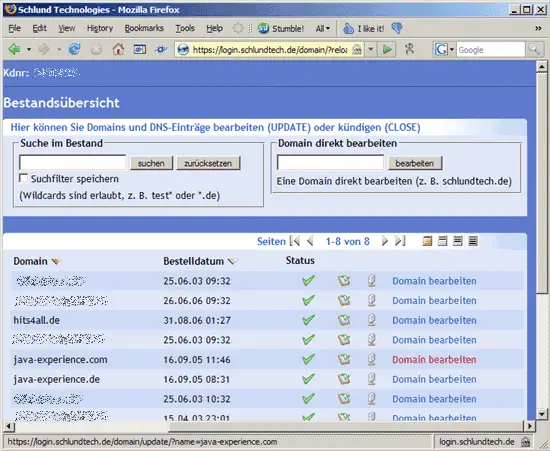Click the hits4all.de domain name
Image resolution: width=550 pixels, height=451 pixels.
click(36, 320)
